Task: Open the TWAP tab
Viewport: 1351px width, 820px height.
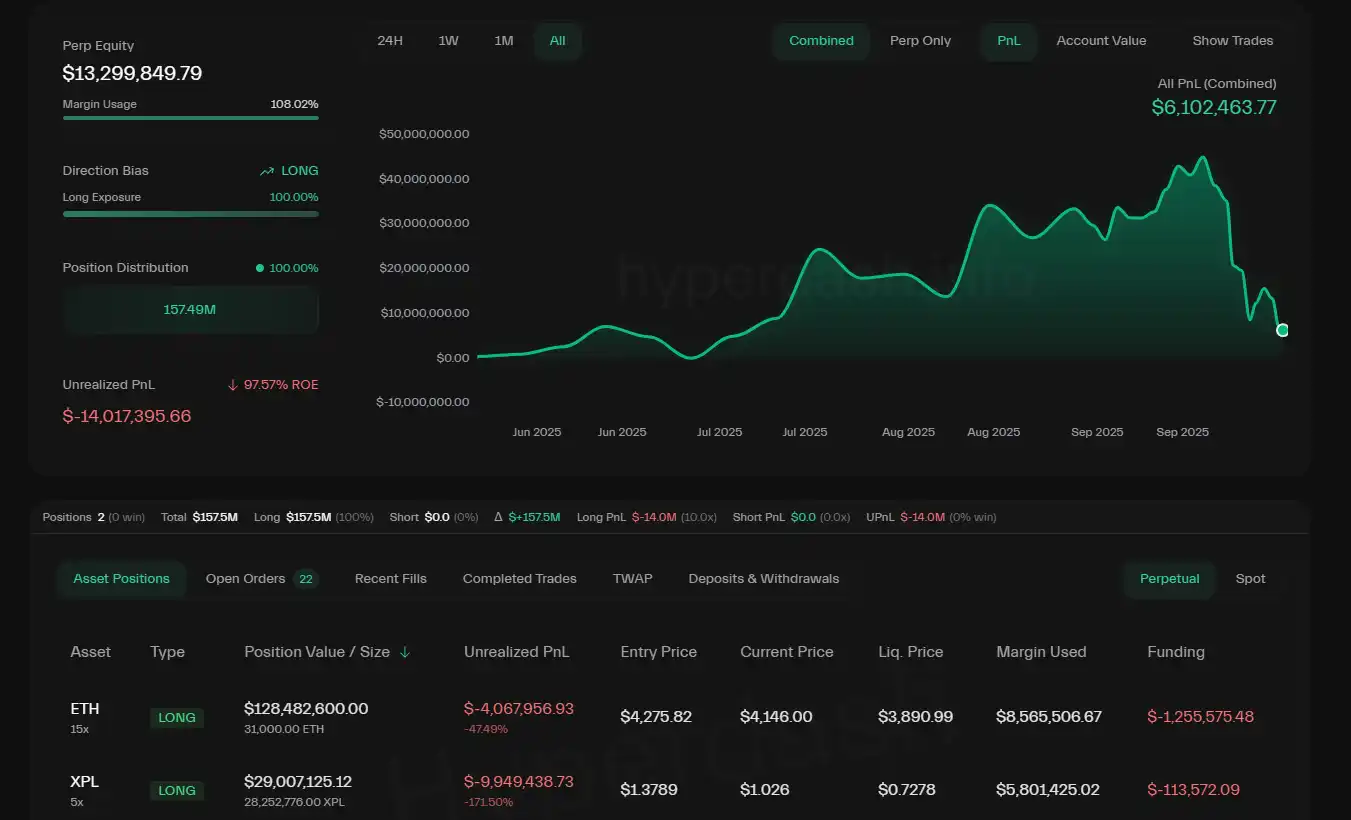Action: point(632,578)
